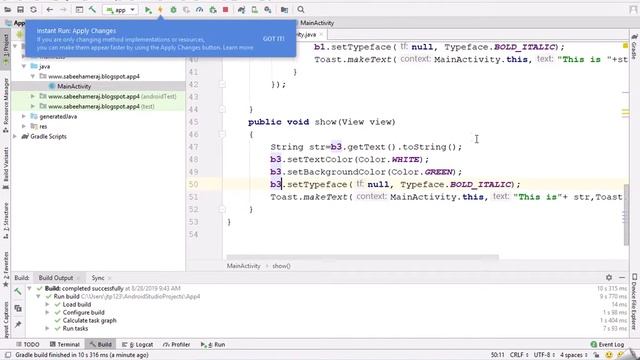The height and width of the screenshot is (360, 640).
Task: Collapse the 'Build: completed successfully' node
Action: [x=29, y=289]
